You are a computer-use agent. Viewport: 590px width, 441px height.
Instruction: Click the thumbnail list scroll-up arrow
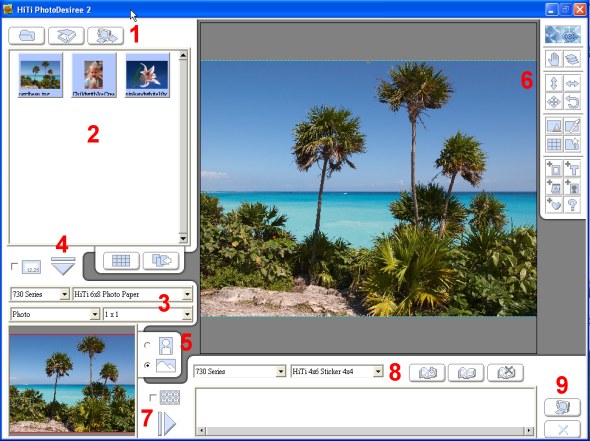[x=183, y=56]
